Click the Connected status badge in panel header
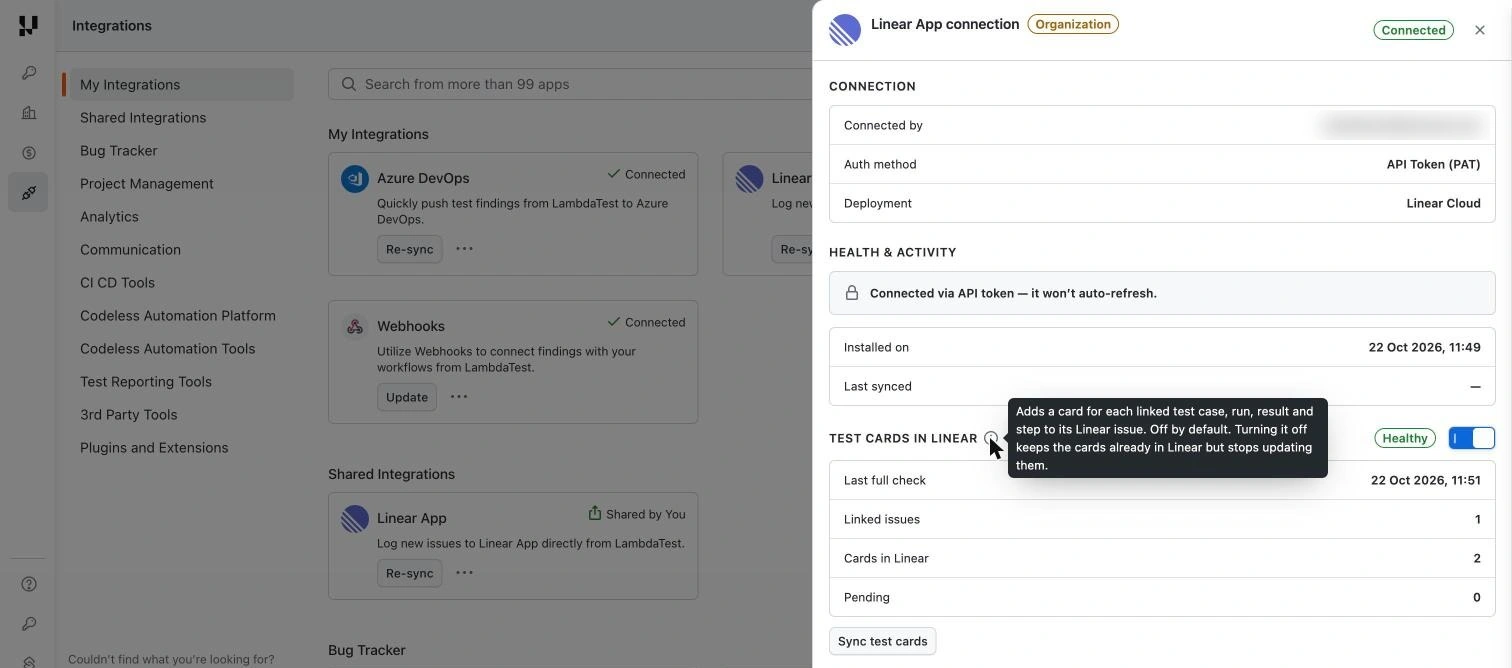Viewport: 1512px width, 668px height. pyautogui.click(x=1413, y=30)
